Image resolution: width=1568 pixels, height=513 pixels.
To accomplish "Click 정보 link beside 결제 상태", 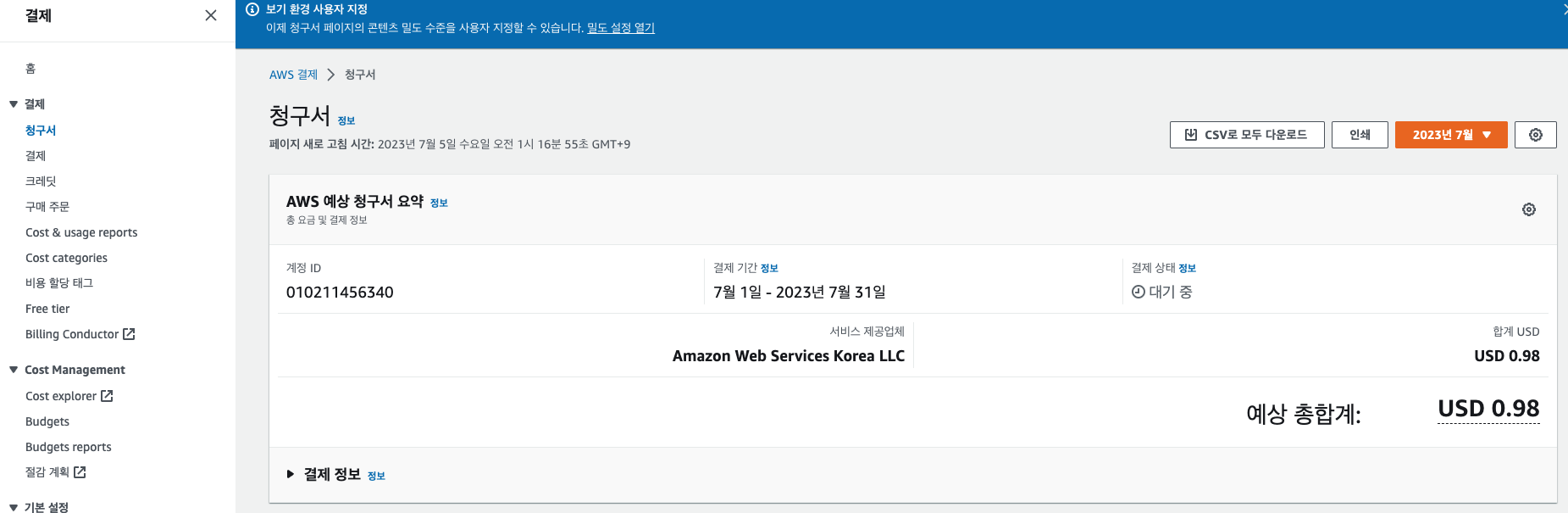I will (1188, 268).
